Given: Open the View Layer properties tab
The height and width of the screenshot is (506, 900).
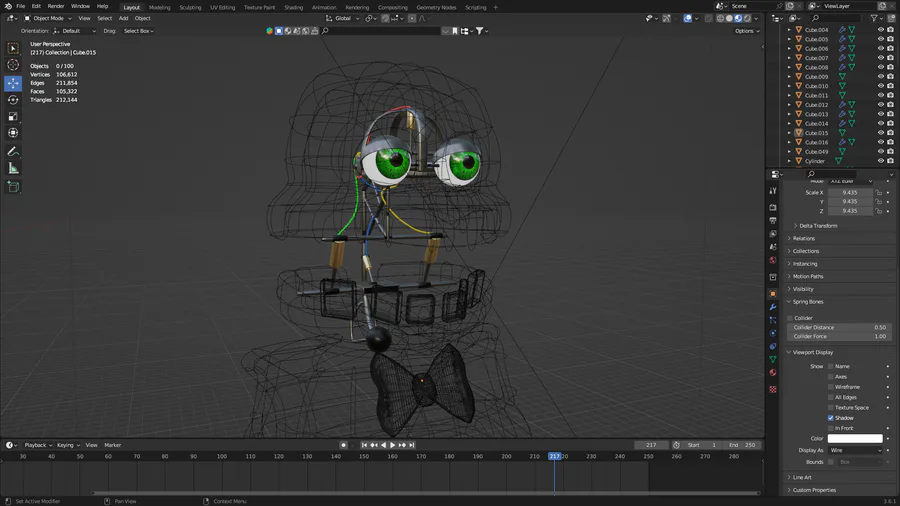Looking at the screenshot, I should coord(773,233).
